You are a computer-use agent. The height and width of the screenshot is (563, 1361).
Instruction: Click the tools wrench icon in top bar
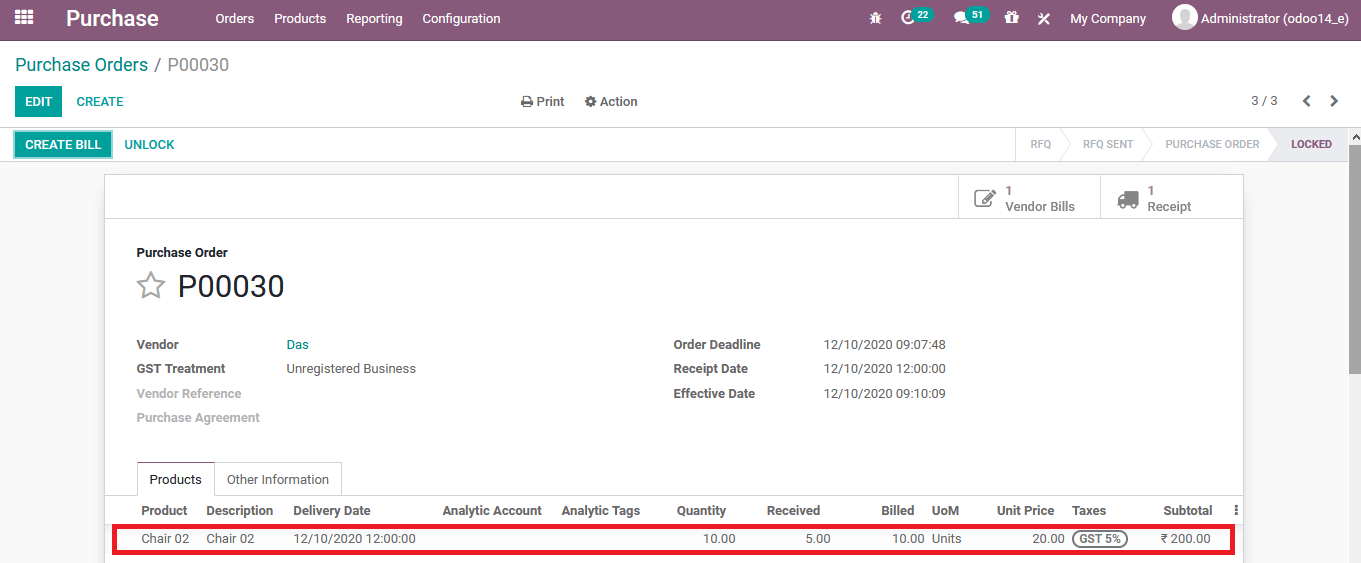coord(1044,18)
